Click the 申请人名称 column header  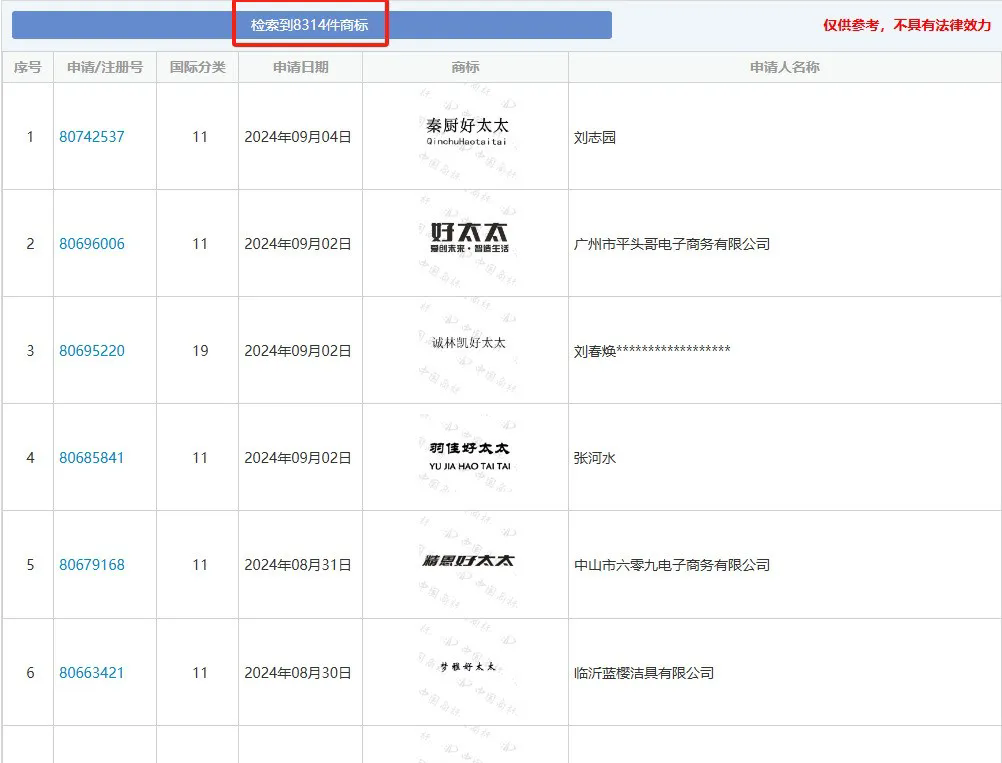(x=785, y=67)
